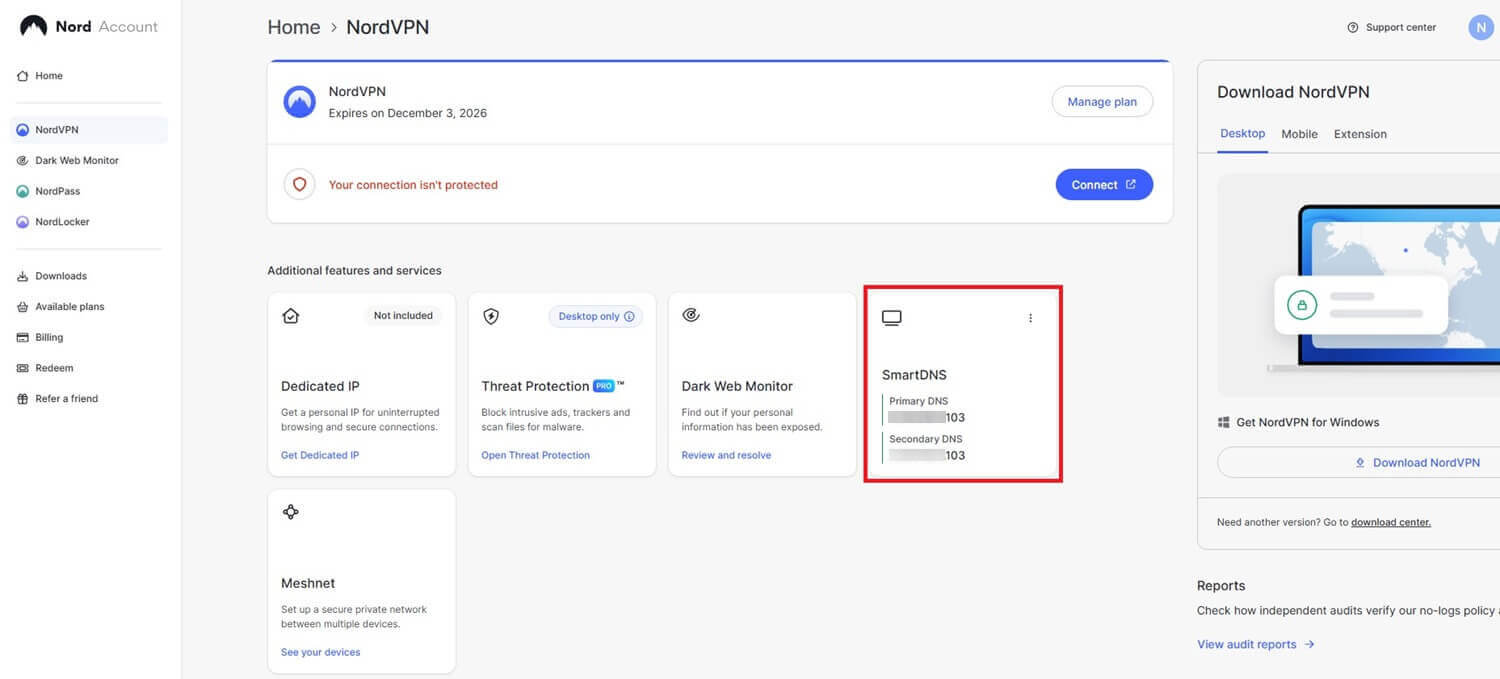1500x679 pixels.
Task: Click the Downloads tray icon
Action: tap(23, 276)
